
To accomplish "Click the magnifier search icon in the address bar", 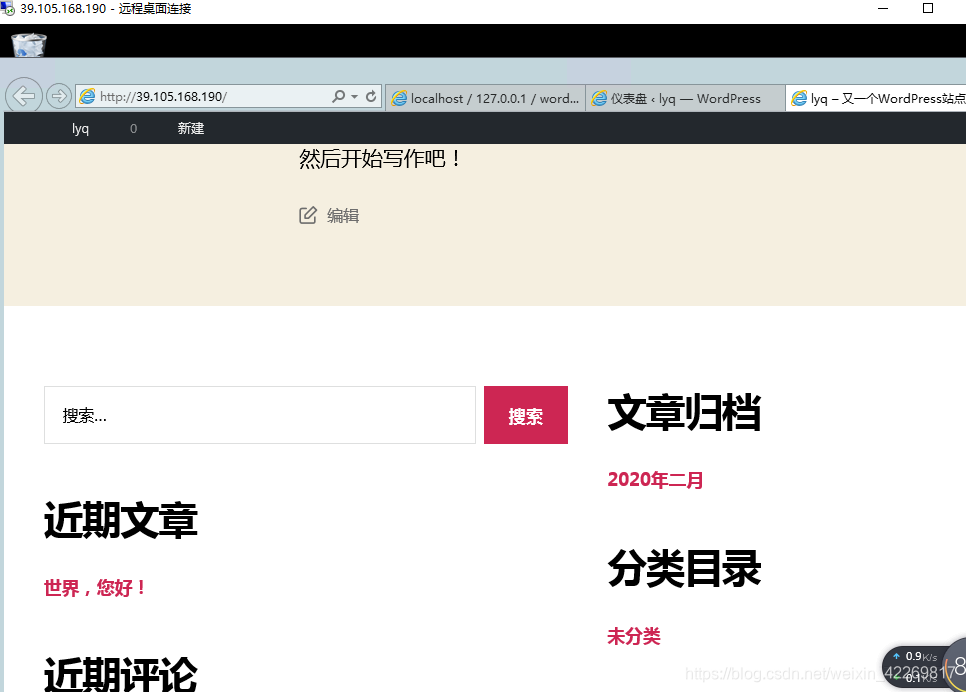I will (340, 97).
